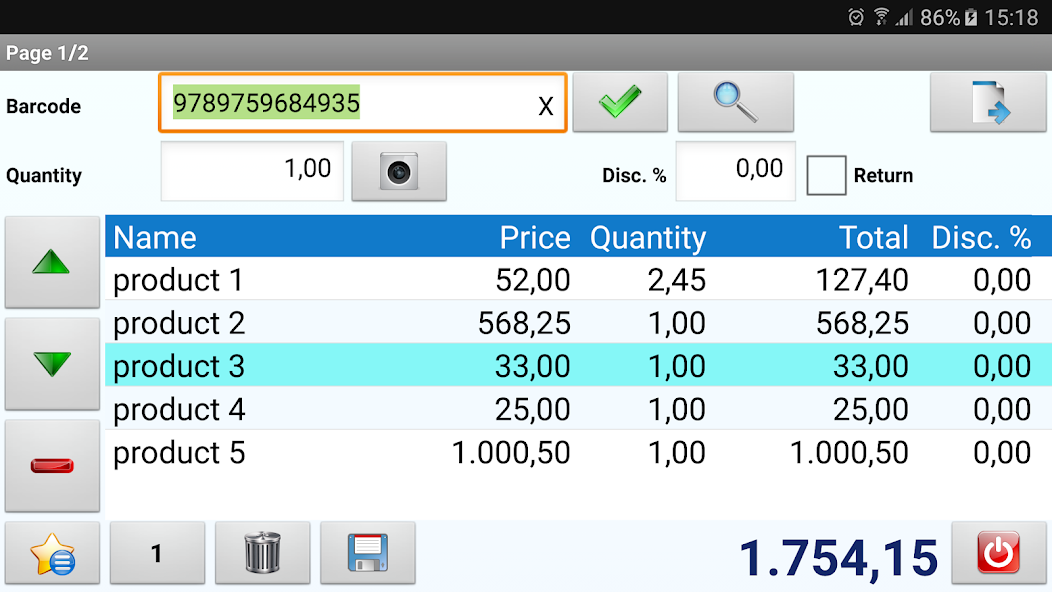Click inside the barcode input field
The height and width of the screenshot is (592, 1052).
point(350,103)
